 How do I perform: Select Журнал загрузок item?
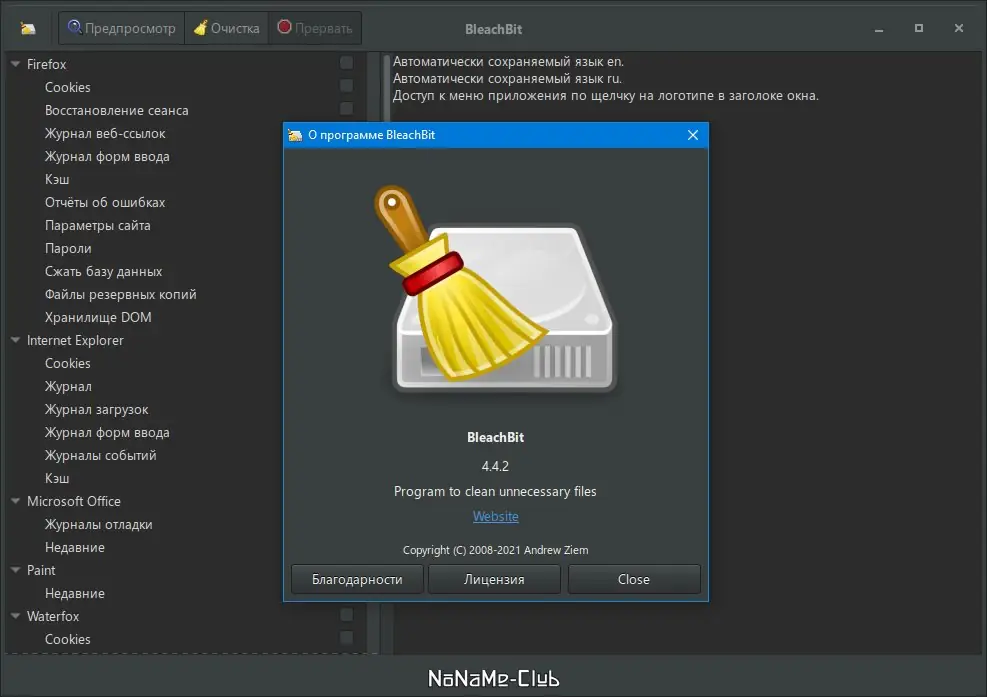[96, 409]
